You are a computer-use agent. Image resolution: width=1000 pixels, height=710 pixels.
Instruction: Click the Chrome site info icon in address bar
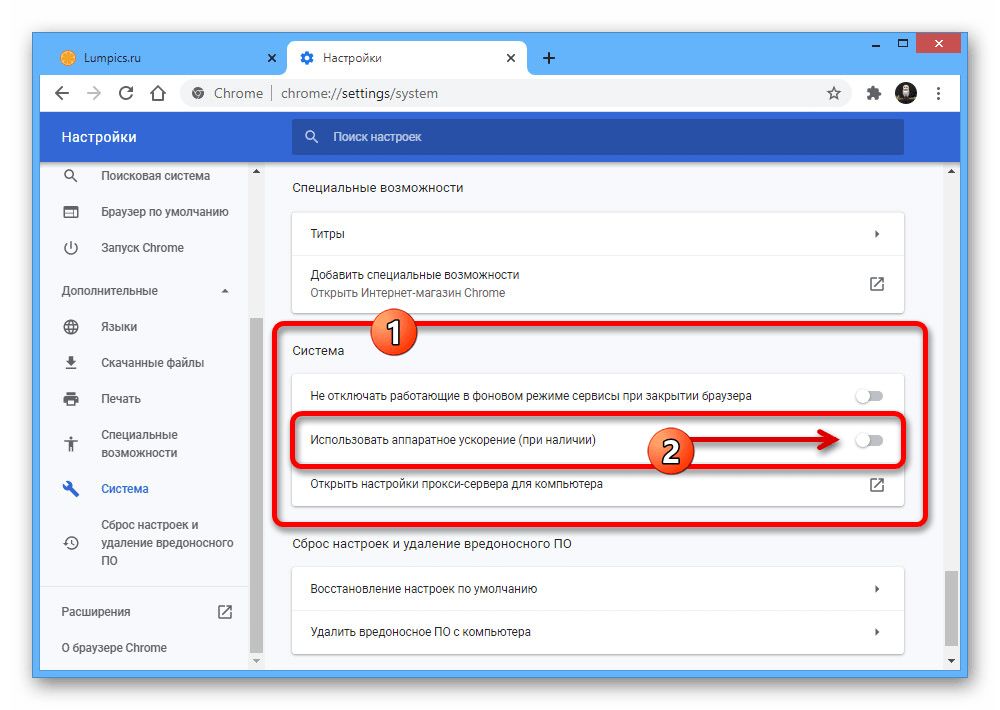(x=198, y=93)
